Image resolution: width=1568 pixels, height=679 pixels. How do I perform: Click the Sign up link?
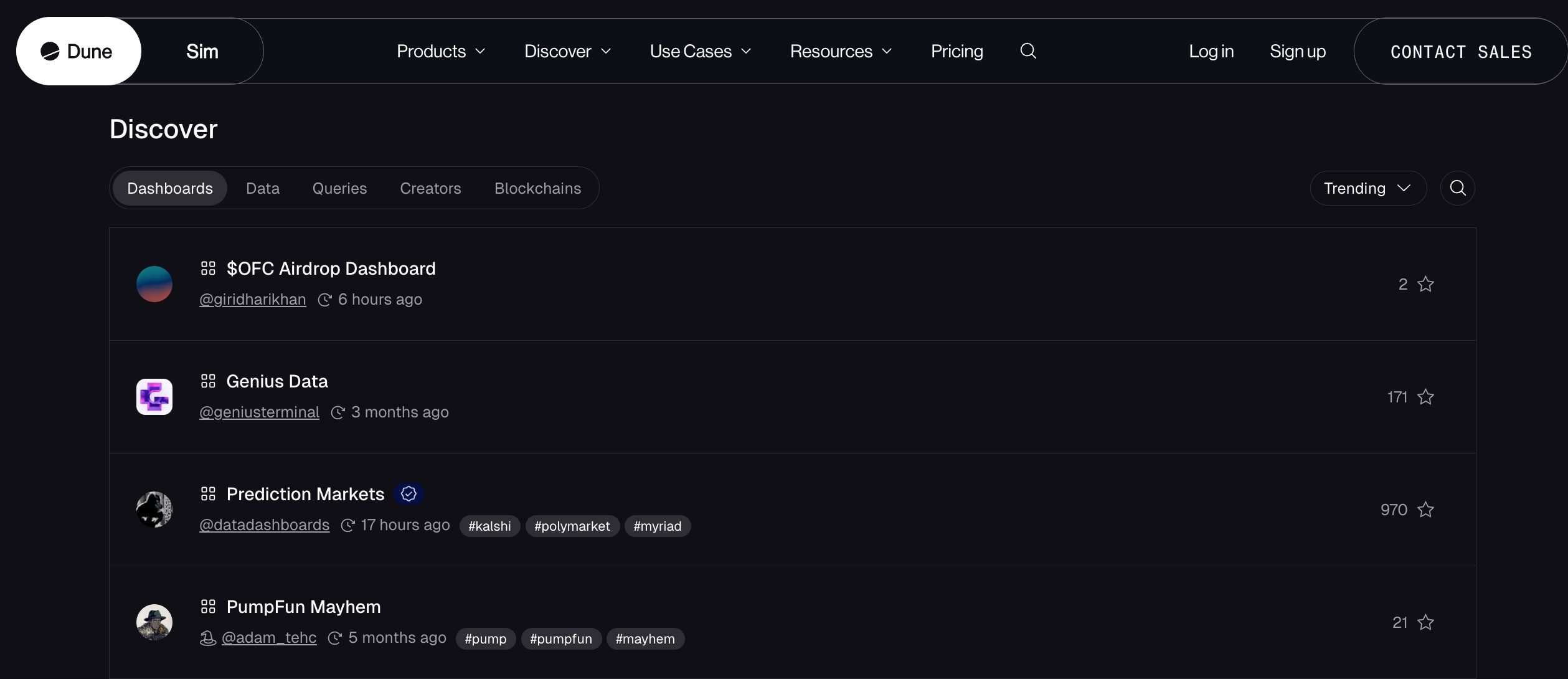(x=1298, y=51)
